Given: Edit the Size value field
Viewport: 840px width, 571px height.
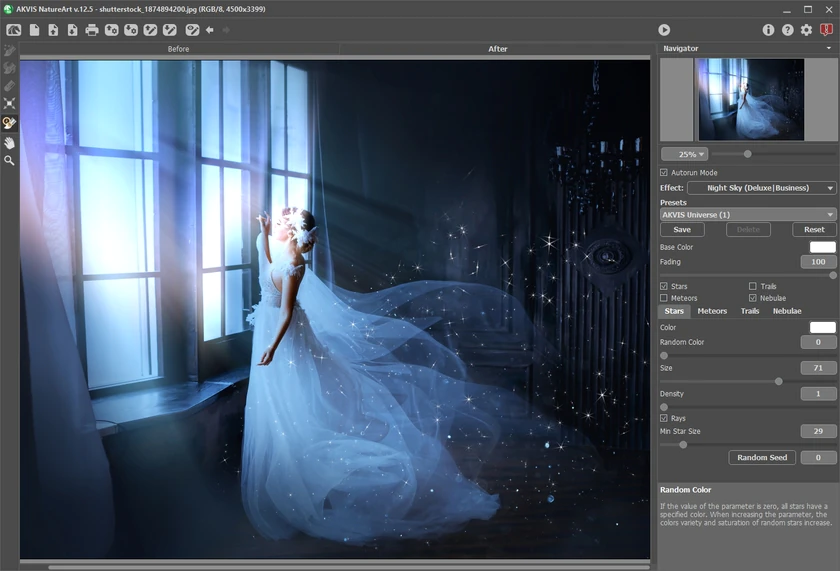Looking at the screenshot, I should [x=818, y=368].
